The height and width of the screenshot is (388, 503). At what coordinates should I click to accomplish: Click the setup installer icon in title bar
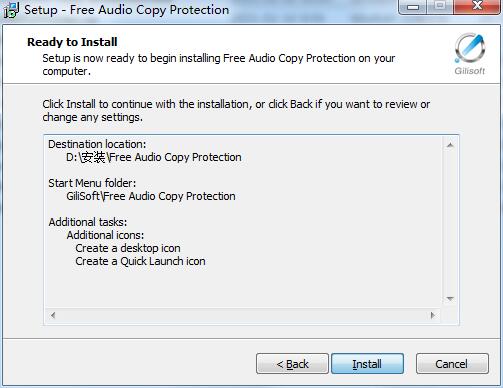[11, 10]
